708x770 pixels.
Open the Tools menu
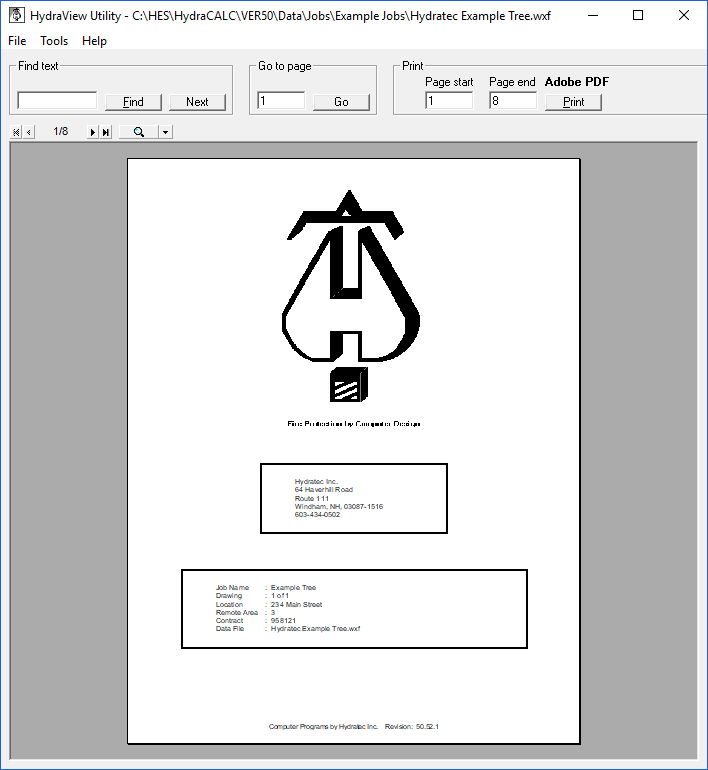(x=54, y=41)
